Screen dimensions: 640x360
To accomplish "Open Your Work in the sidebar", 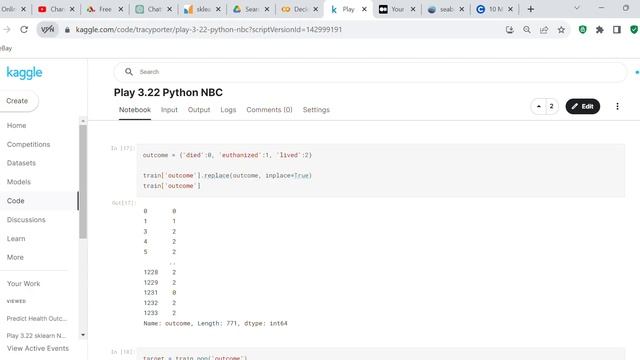I will point(24,284).
